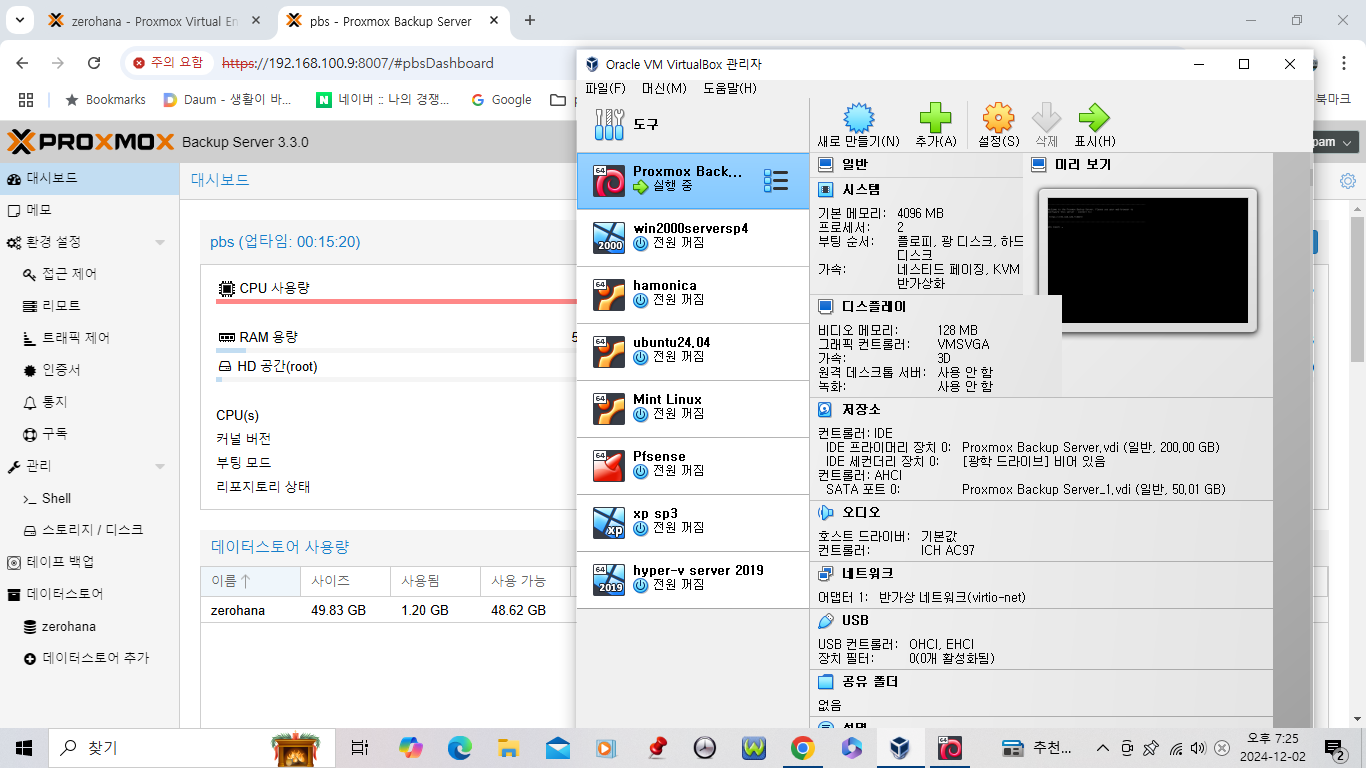The width and height of the screenshot is (1366, 768).
Task: Click the 네트워크 section header
Action: point(868,573)
